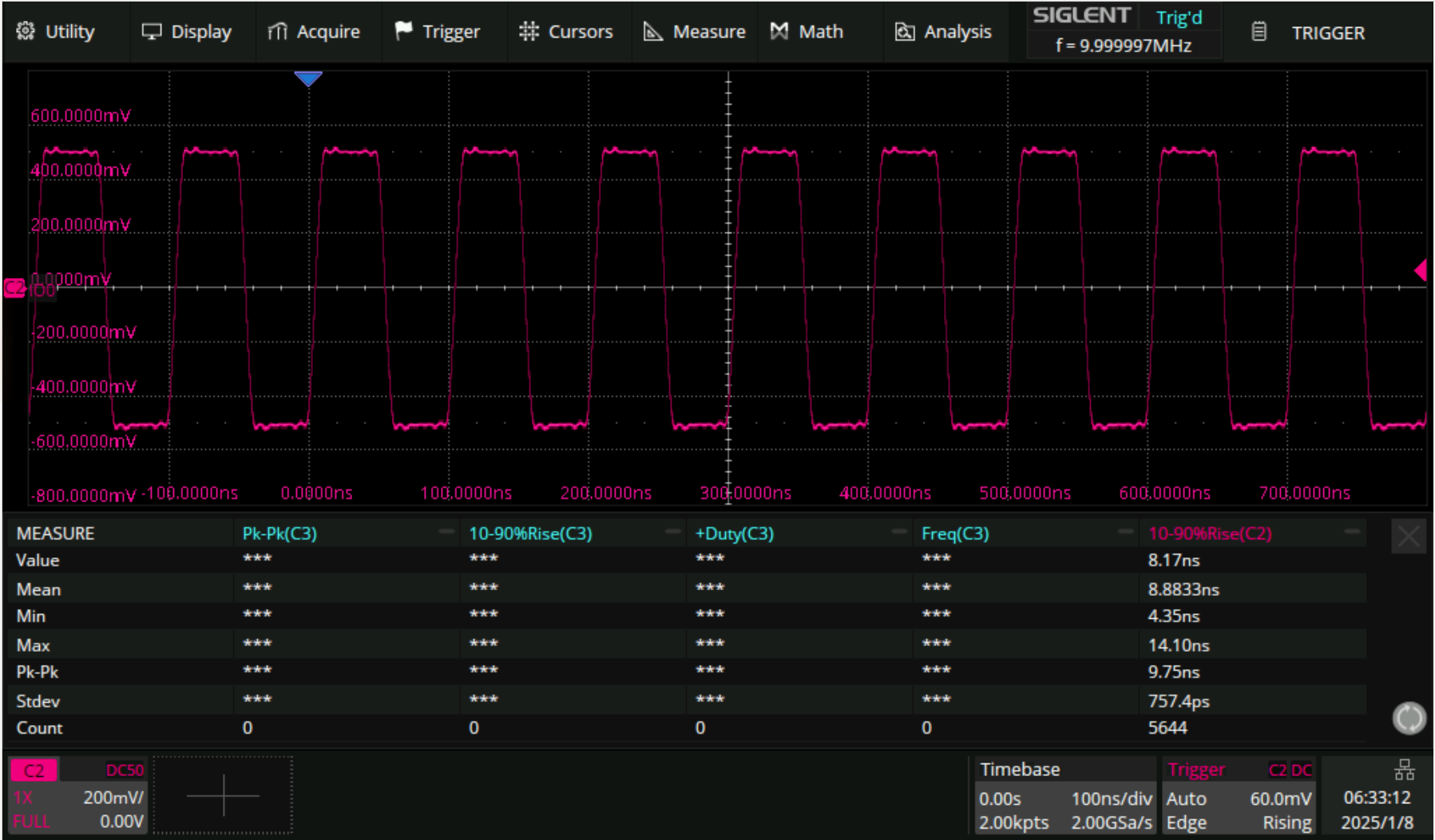The image size is (1435, 840).
Task: Click the 4.35ns minimum value
Action: pos(1173,616)
